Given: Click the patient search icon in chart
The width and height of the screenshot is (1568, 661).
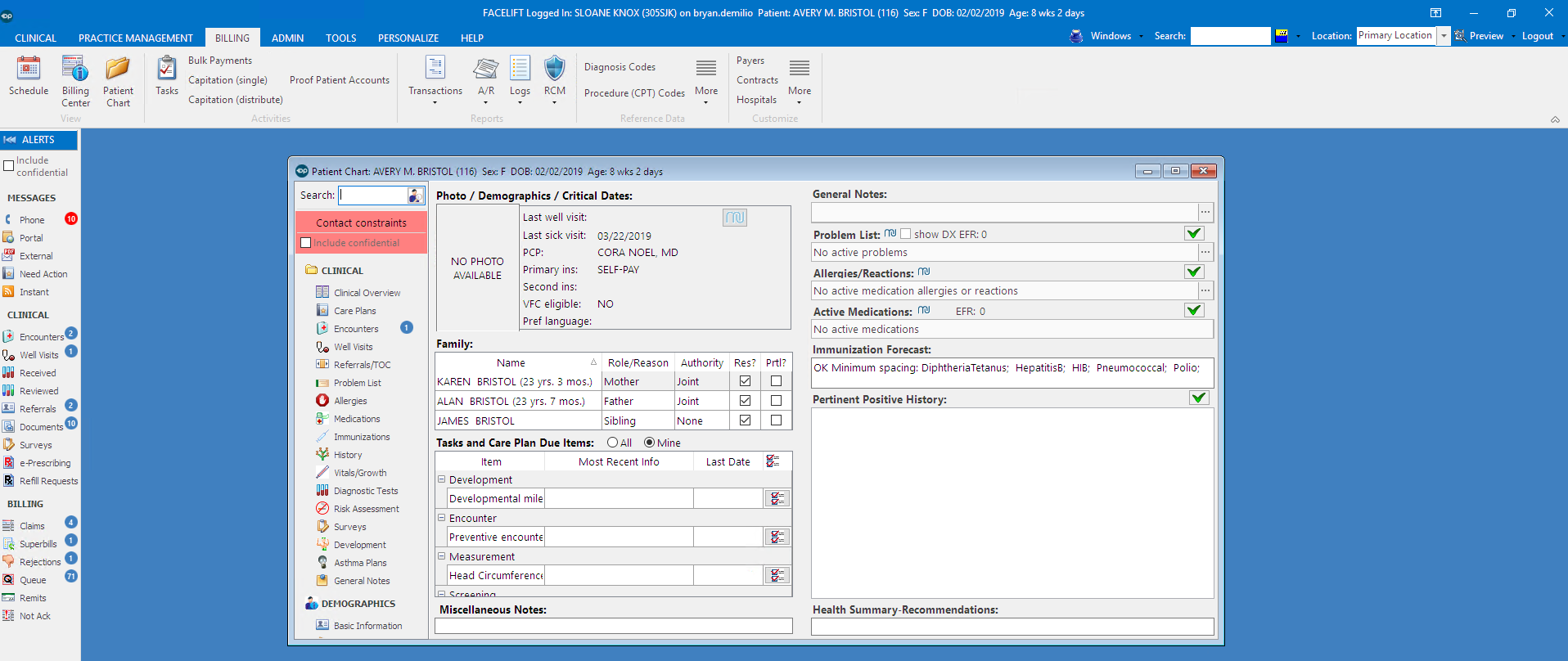Looking at the screenshot, I should pos(415,196).
